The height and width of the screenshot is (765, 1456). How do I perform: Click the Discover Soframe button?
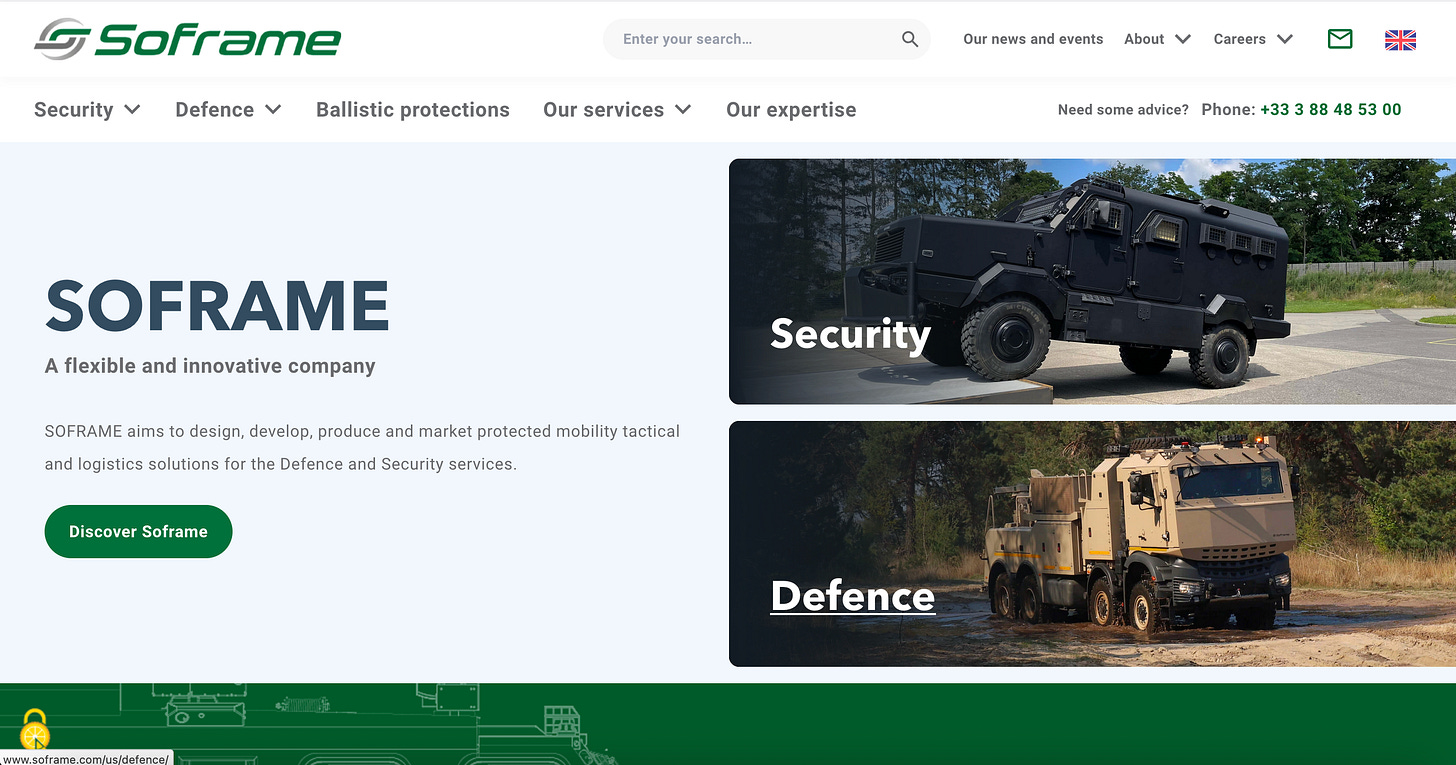[x=138, y=531]
